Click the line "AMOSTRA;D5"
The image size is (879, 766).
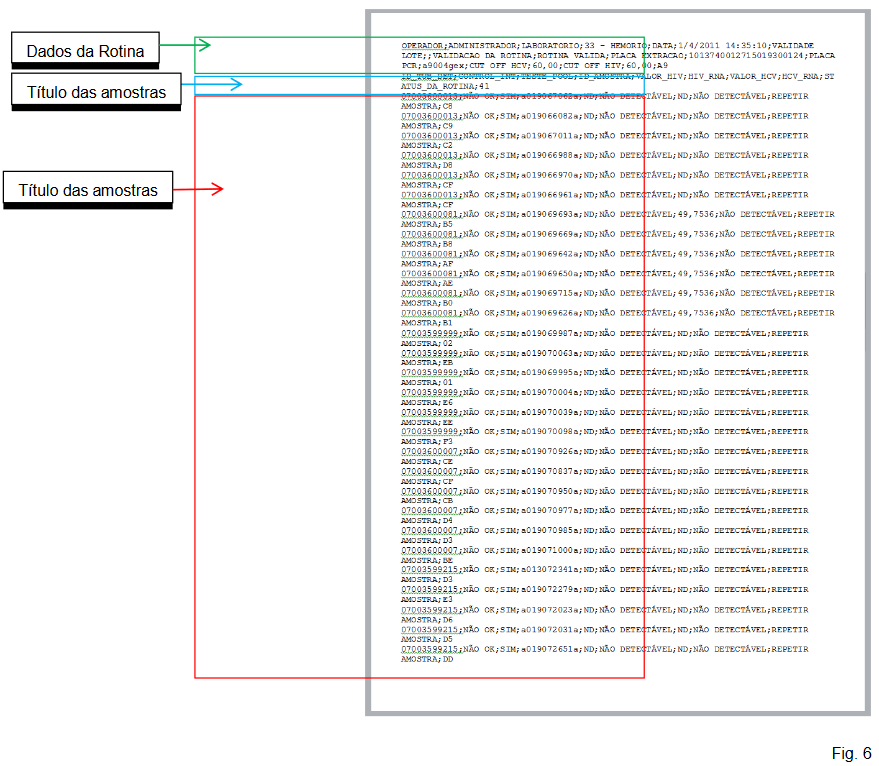427,639
